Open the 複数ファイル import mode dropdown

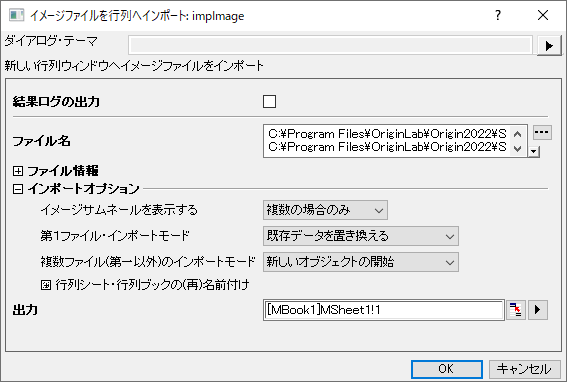(x=361, y=262)
